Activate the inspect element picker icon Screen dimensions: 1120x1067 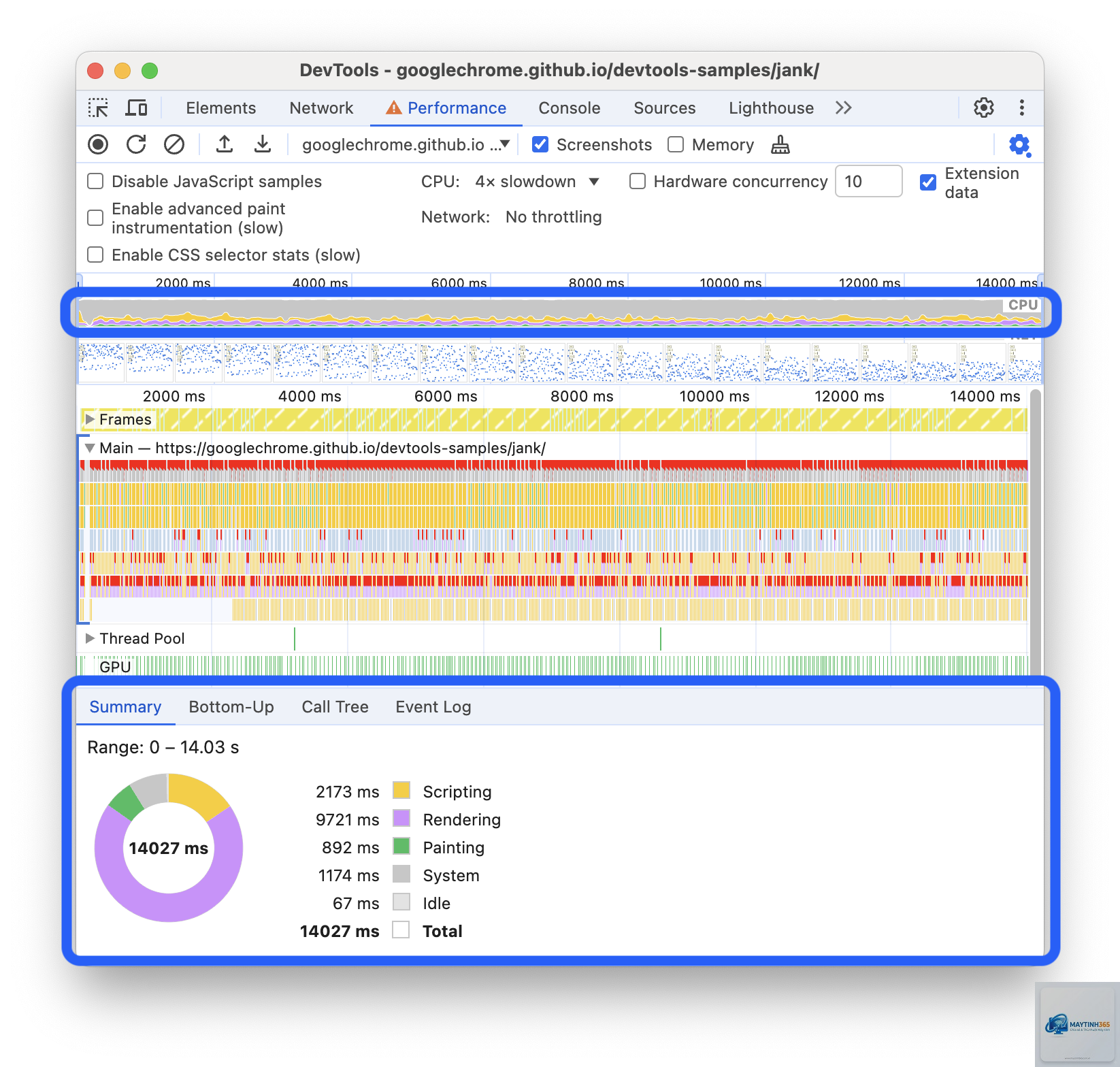coord(98,108)
